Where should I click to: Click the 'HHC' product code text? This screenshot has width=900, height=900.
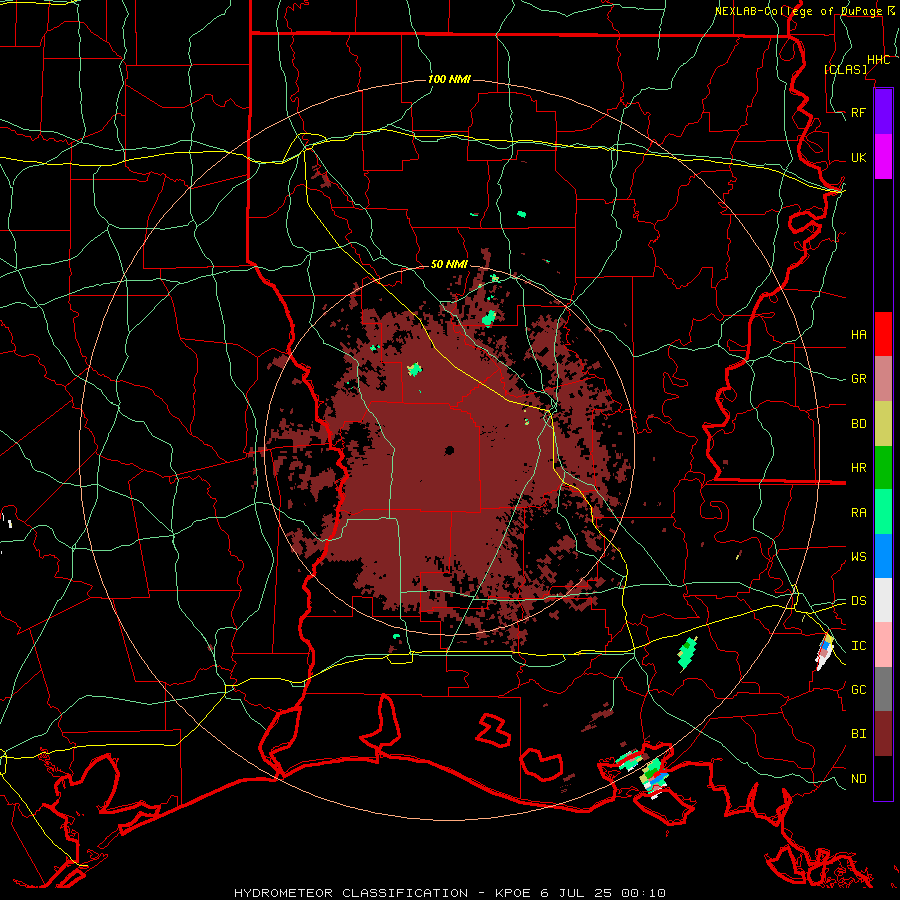878,60
